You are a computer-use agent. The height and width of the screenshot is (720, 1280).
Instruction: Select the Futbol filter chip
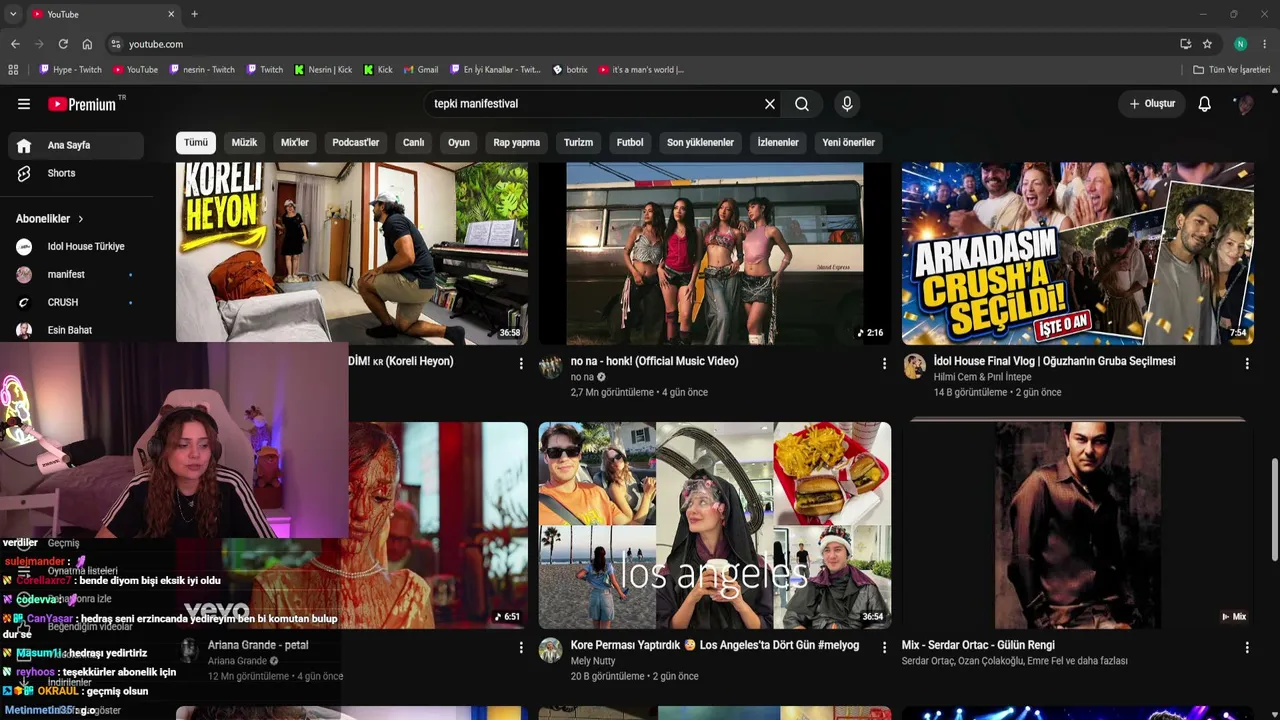point(630,143)
